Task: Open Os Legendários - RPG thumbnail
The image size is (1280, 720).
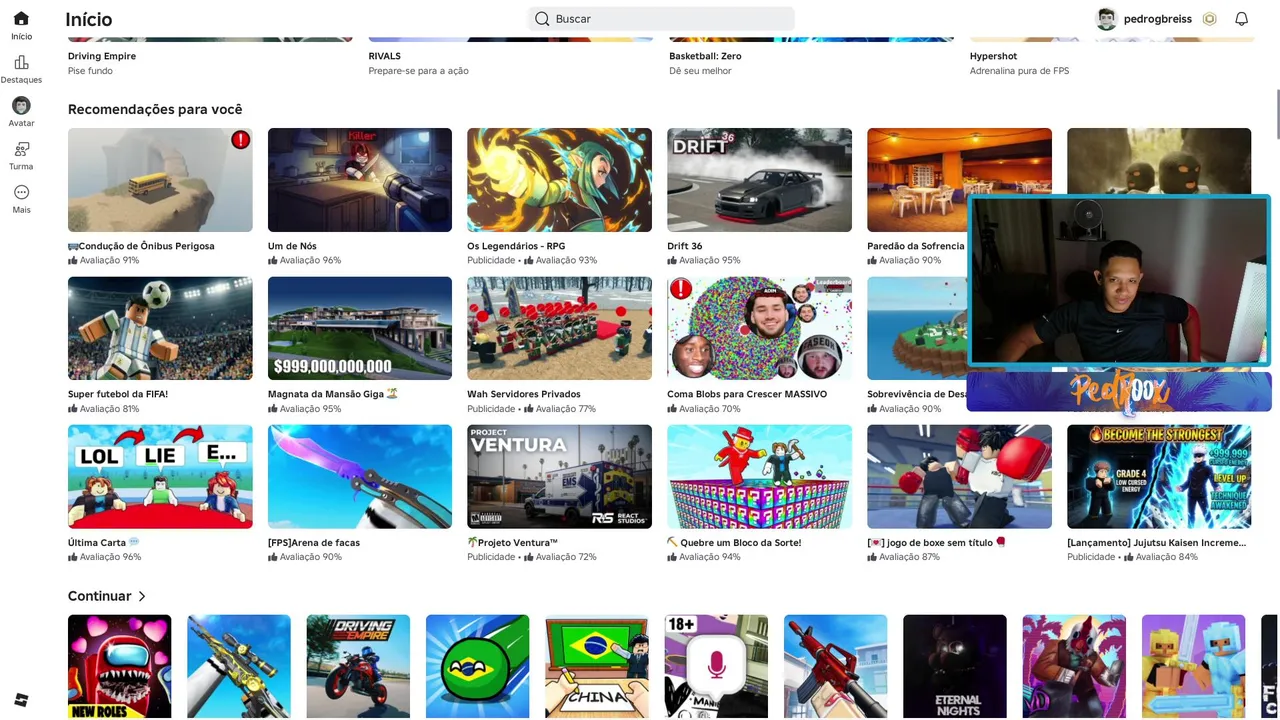Action: click(559, 180)
